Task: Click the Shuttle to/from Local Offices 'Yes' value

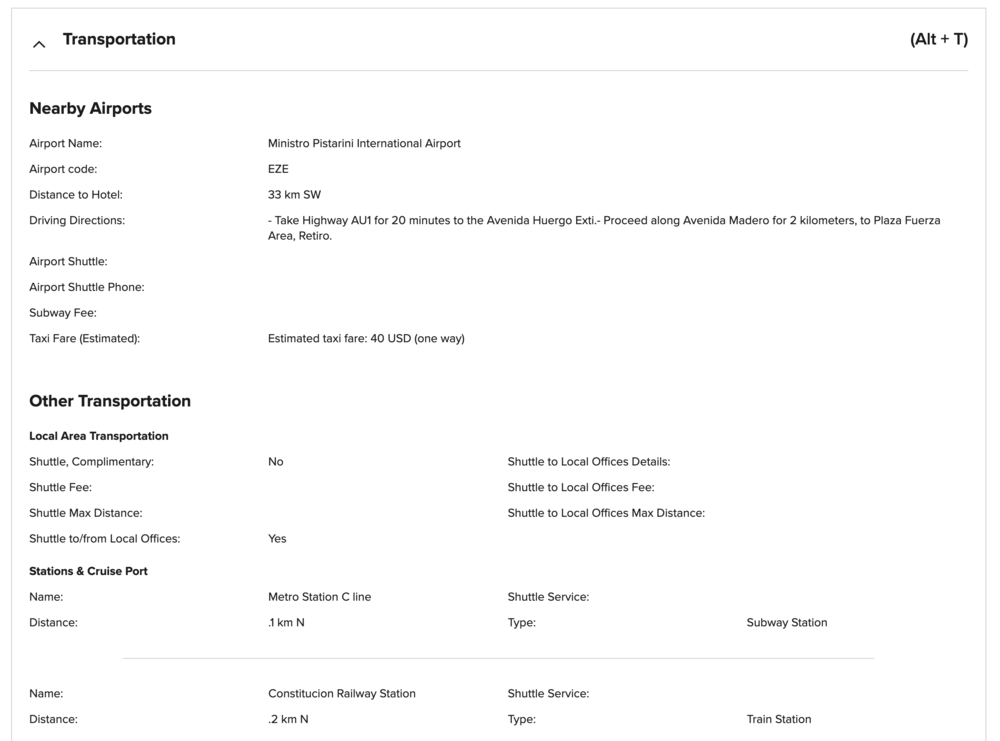Action: (x=277, y=538)
